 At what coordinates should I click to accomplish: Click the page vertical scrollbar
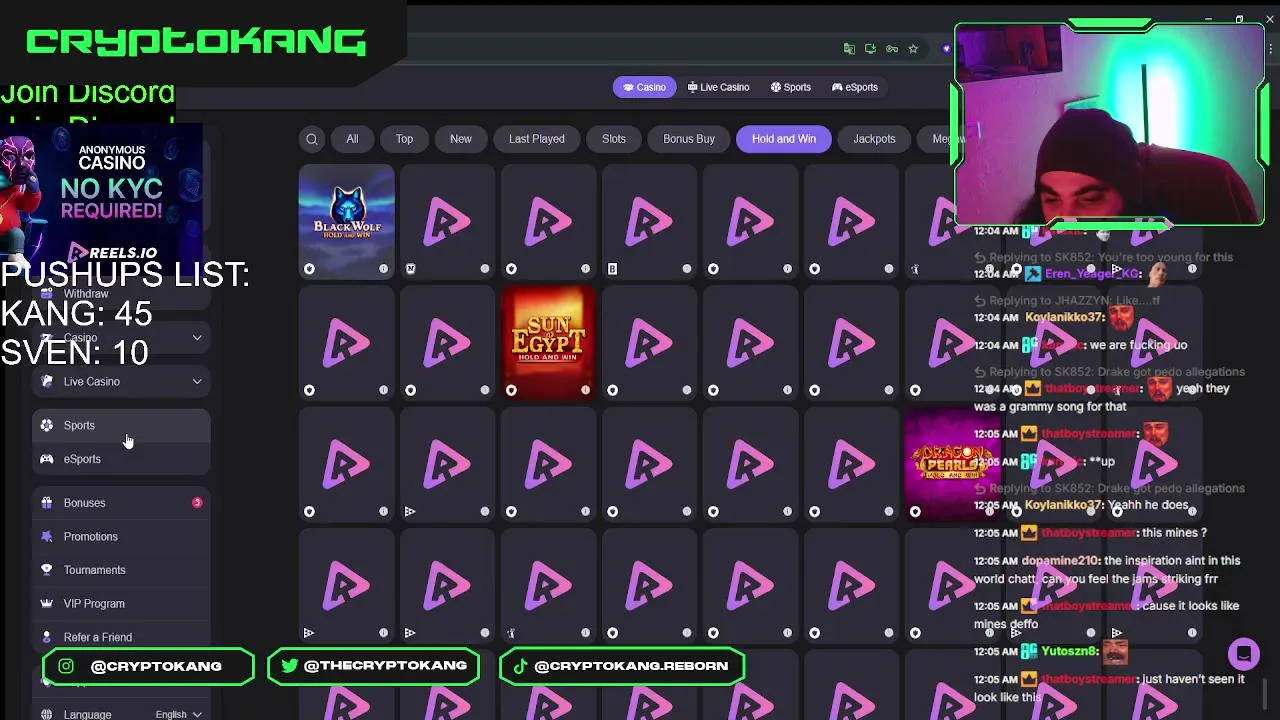(1266, 692)
